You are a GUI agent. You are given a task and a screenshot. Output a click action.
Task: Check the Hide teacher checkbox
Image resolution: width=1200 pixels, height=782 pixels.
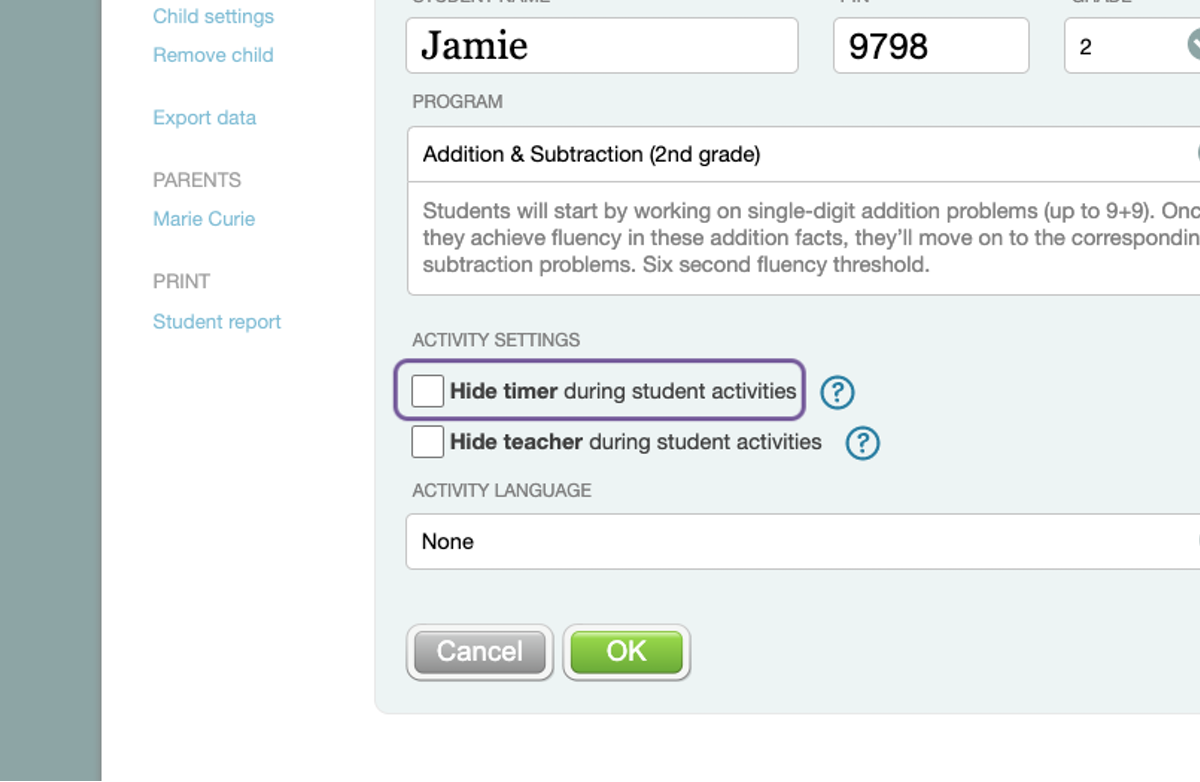coord(428,442)
